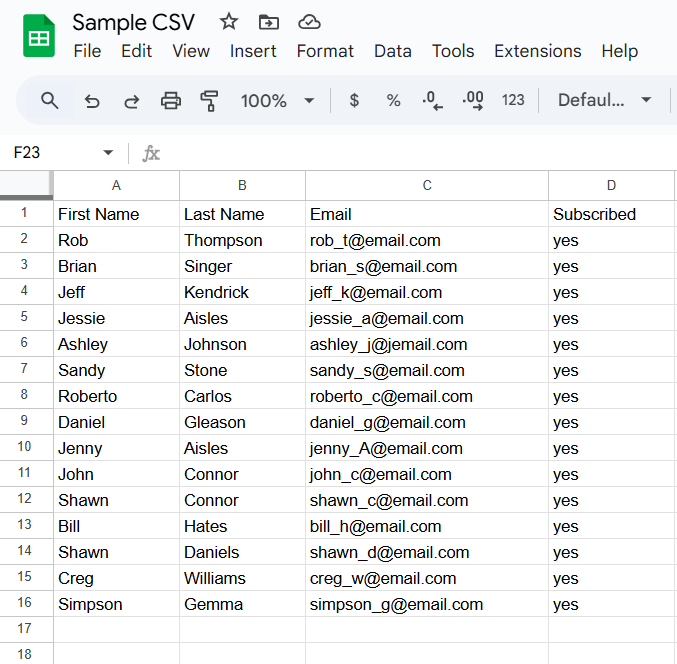Click the move to folder icon

[268, 22]
